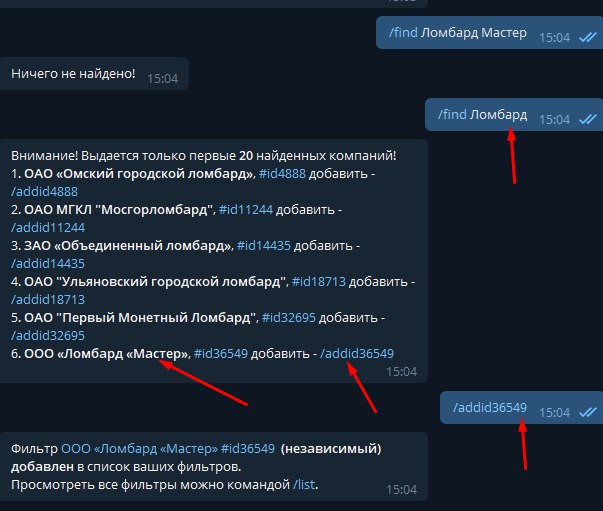This screenshot has width=603, height=511.
Task: Select hashtag #id32695
Action: (288, 318)
